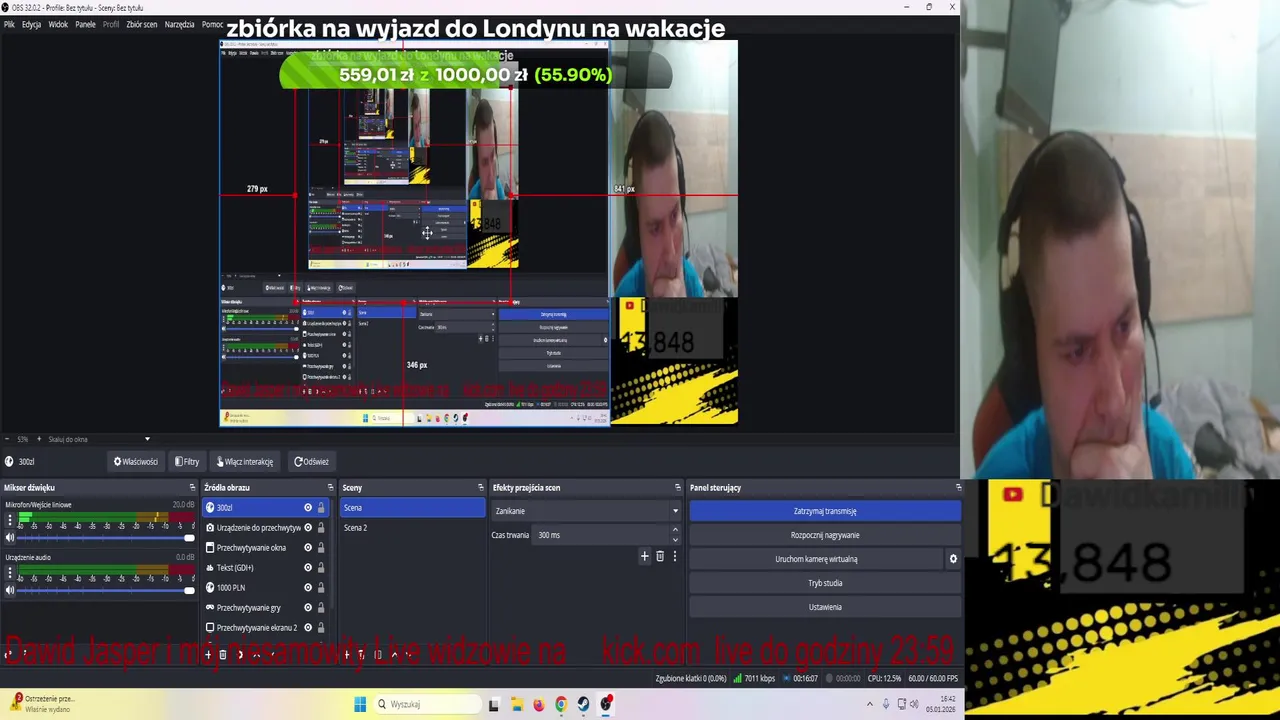Viewport: 1280px width, 720px height.
Task: Undock the Mikser dźwięku panel
Action: tap(191, 488)
